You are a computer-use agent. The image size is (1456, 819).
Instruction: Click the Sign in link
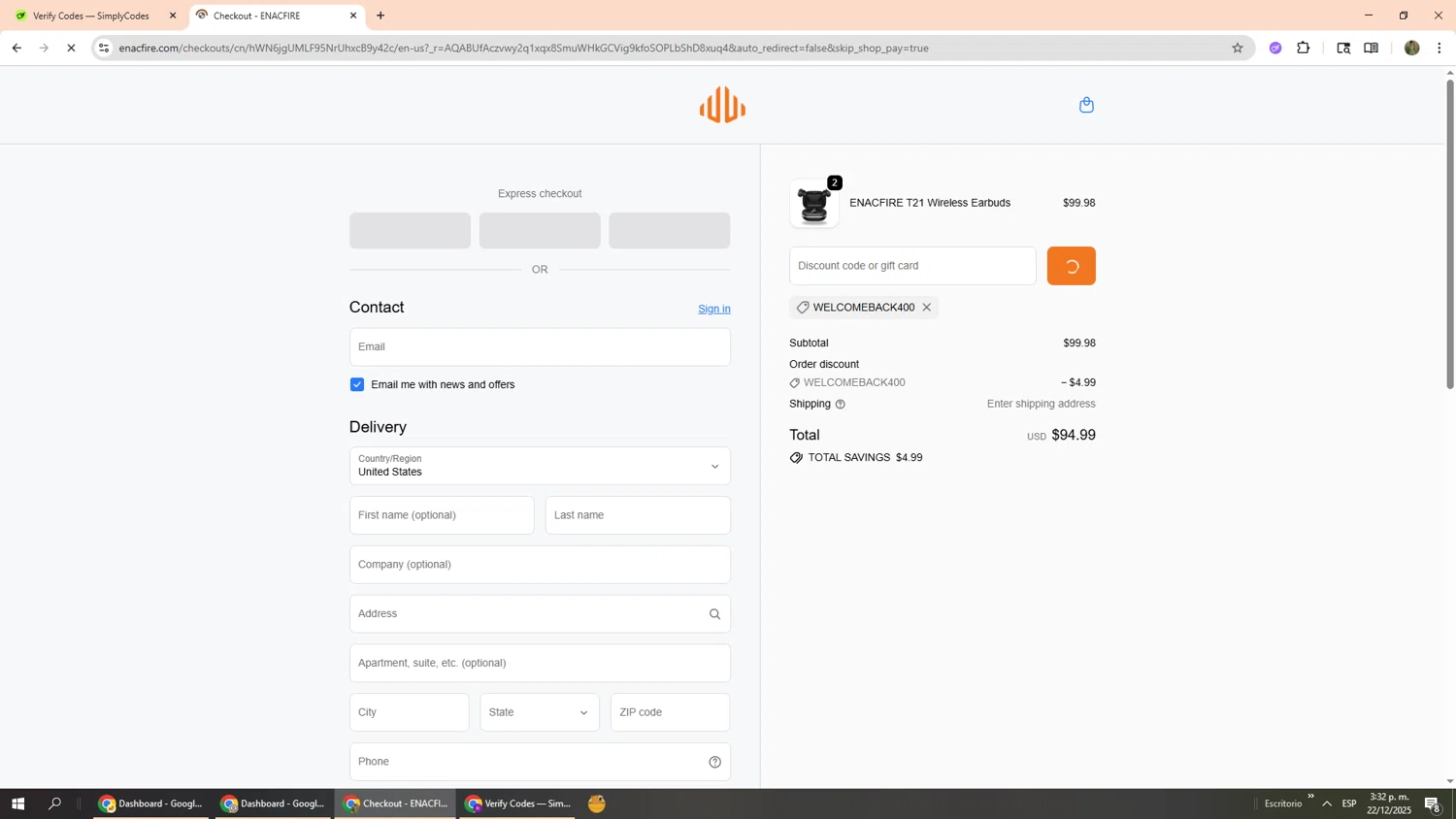point(713,310)
